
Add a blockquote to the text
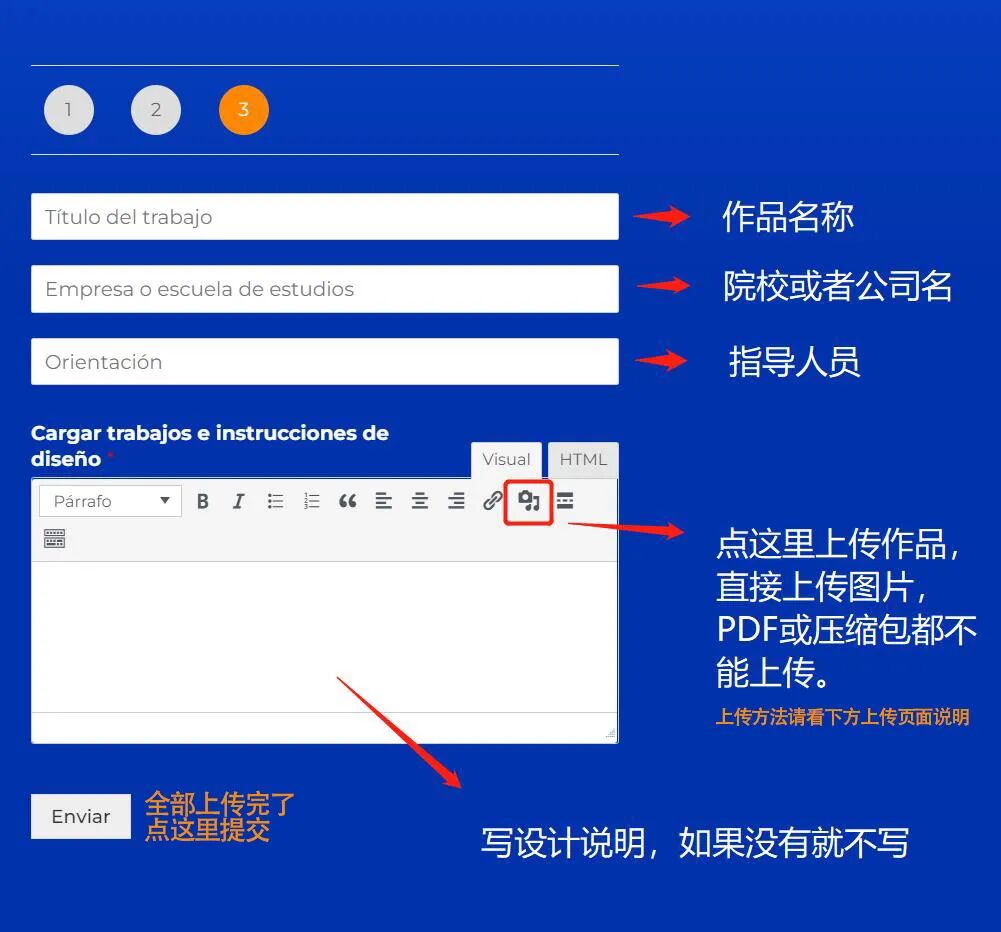click(347, 500)
